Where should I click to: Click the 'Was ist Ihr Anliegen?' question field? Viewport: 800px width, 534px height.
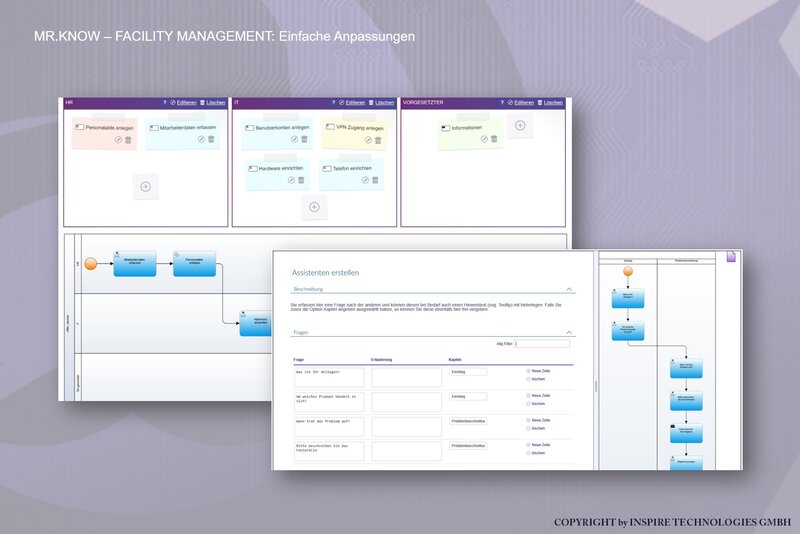click(329, 377)
